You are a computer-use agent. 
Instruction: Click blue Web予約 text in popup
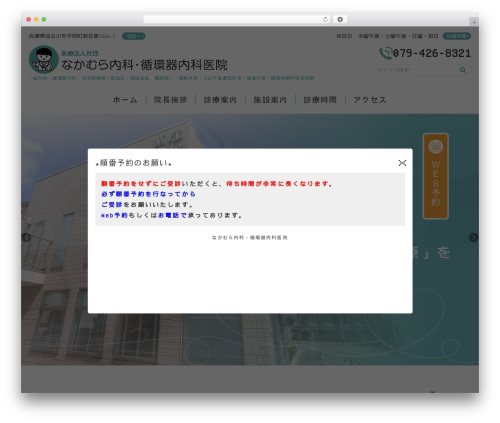pos(114,215)
